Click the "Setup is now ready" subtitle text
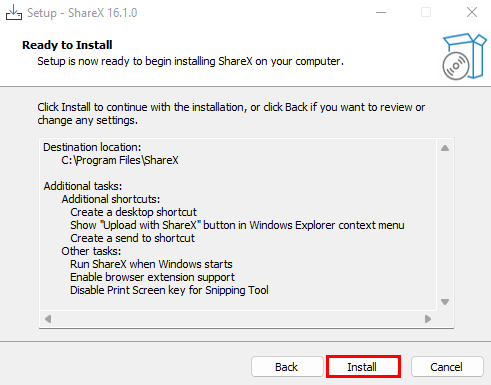The image size is (491, 385). tap(190, 61)
